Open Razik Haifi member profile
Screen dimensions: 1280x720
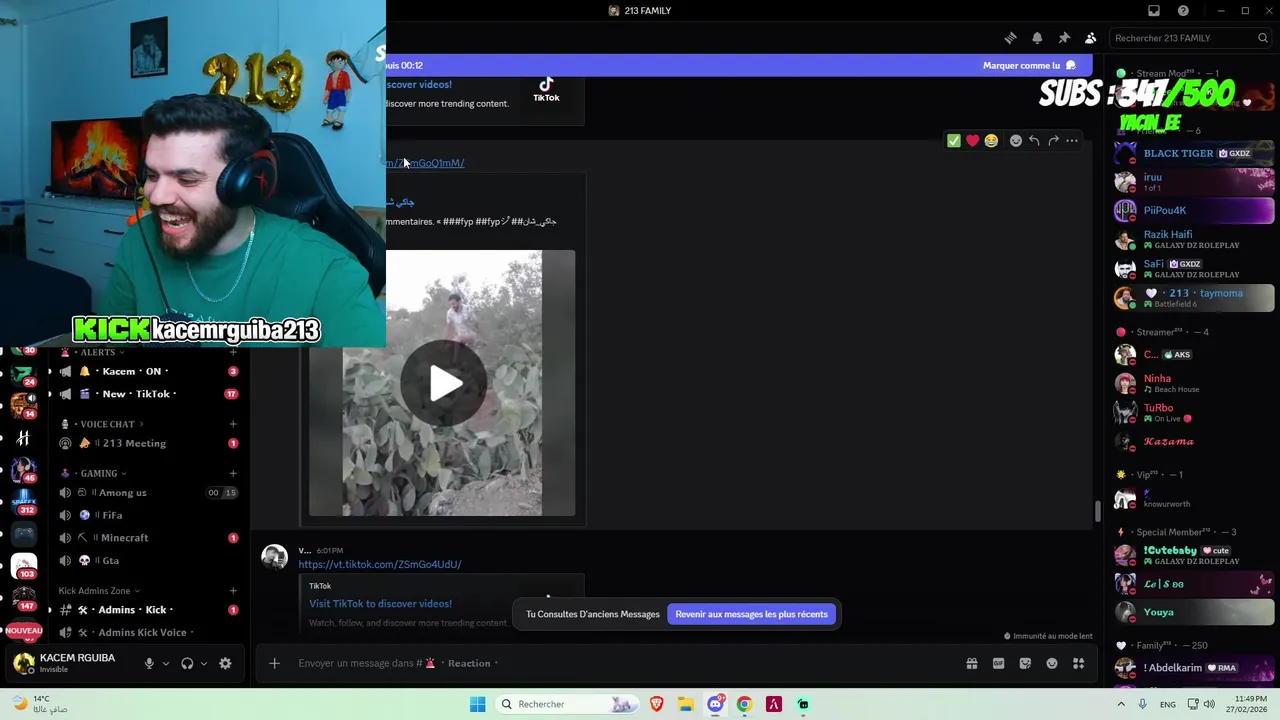click(1195, 240)
